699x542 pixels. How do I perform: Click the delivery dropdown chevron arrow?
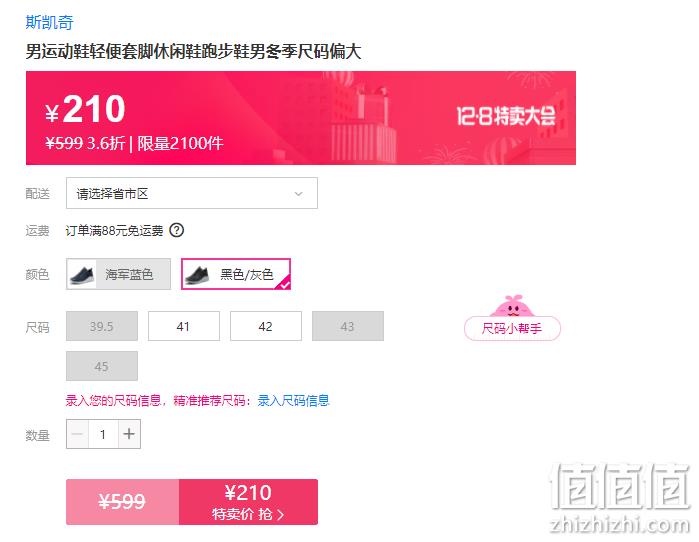click(x=299, y=193)
